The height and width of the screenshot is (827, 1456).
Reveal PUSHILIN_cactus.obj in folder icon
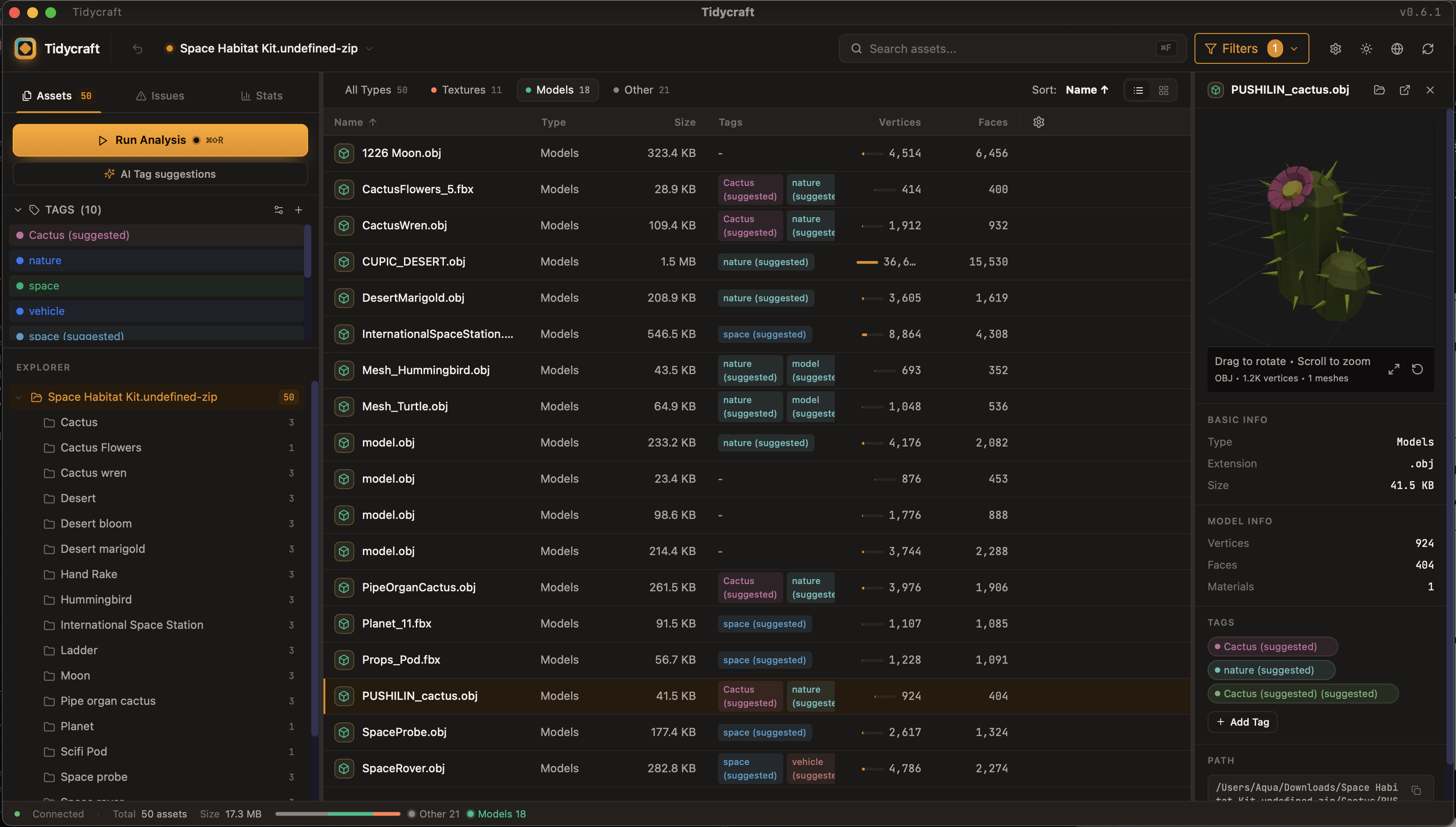1380,90
